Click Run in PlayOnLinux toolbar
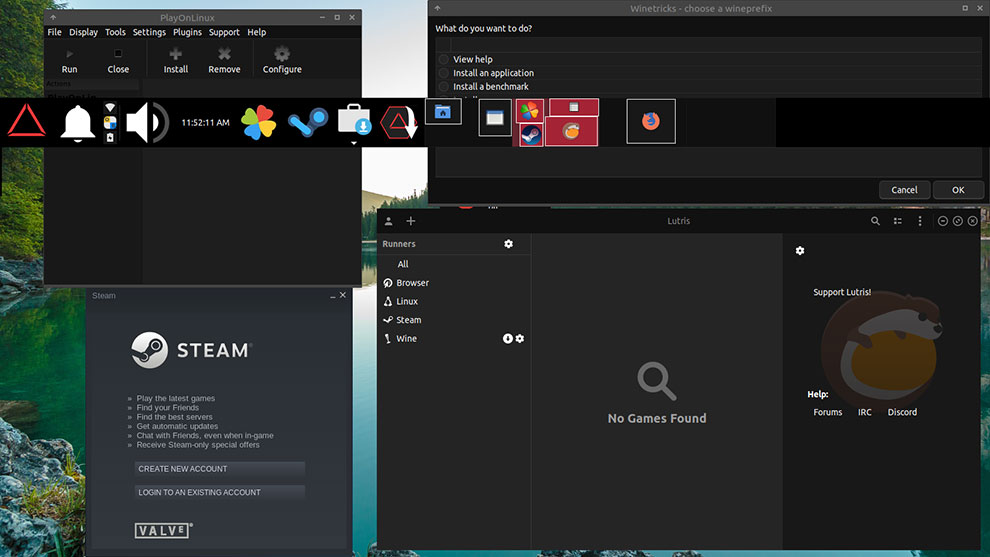The width and height of the screenshot is (990, 557). [69, 61]
